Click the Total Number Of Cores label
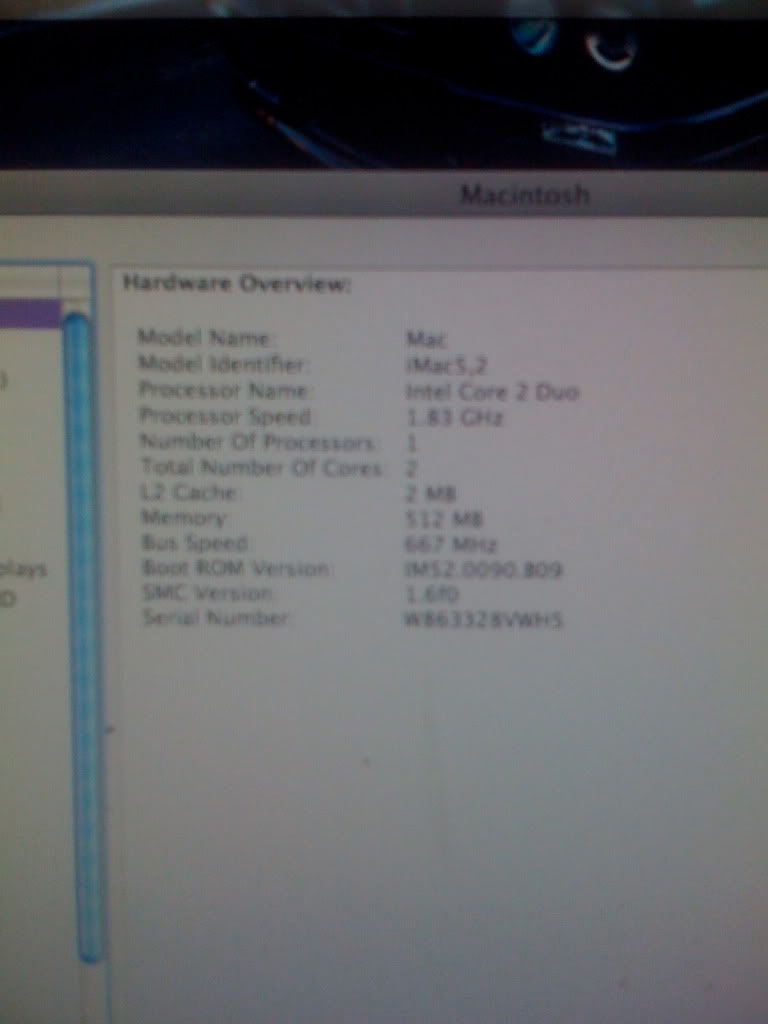Screen dimensions: 768x1024 point(262,467)
